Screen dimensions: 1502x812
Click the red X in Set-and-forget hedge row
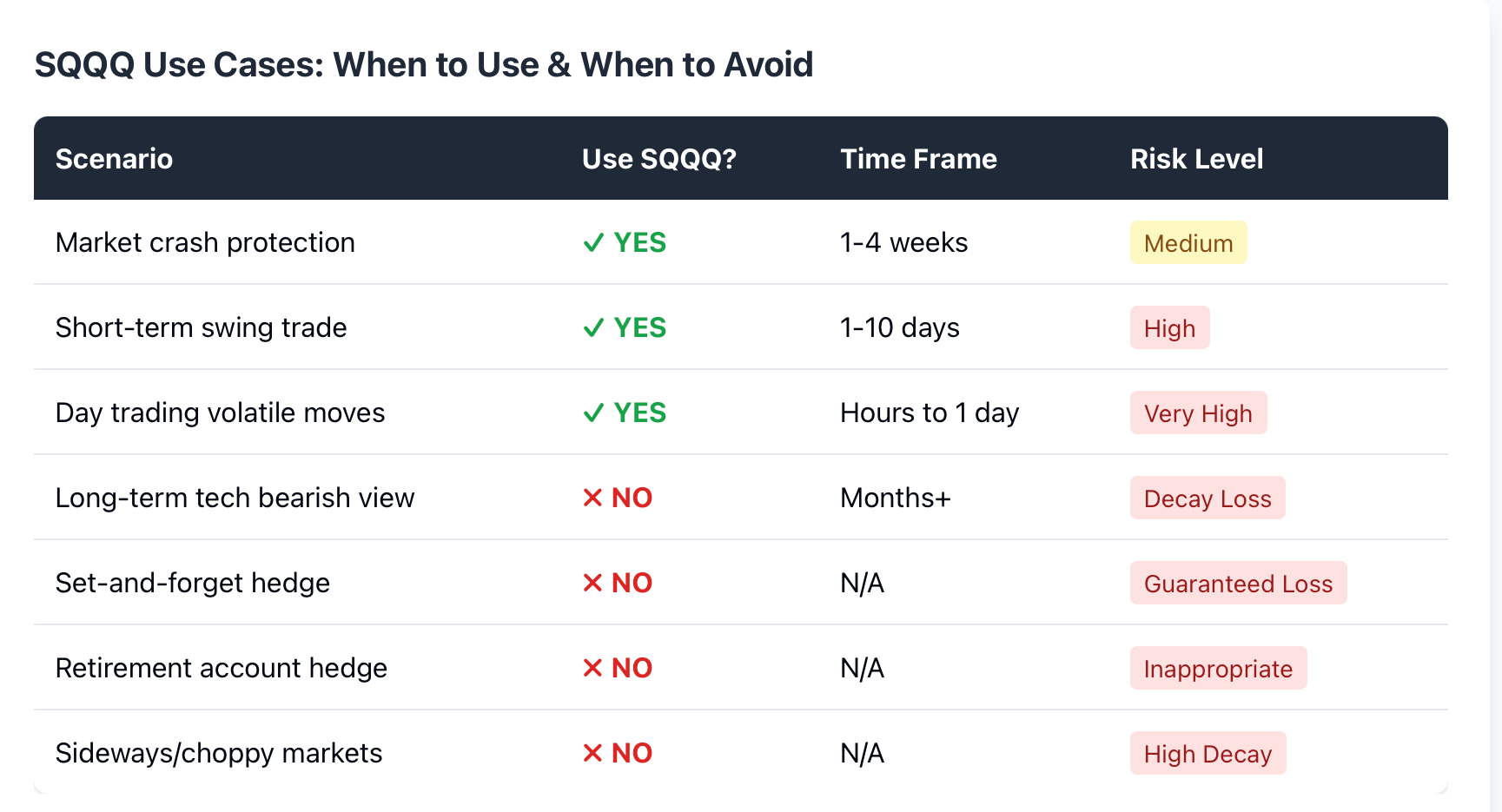[592, 583]
